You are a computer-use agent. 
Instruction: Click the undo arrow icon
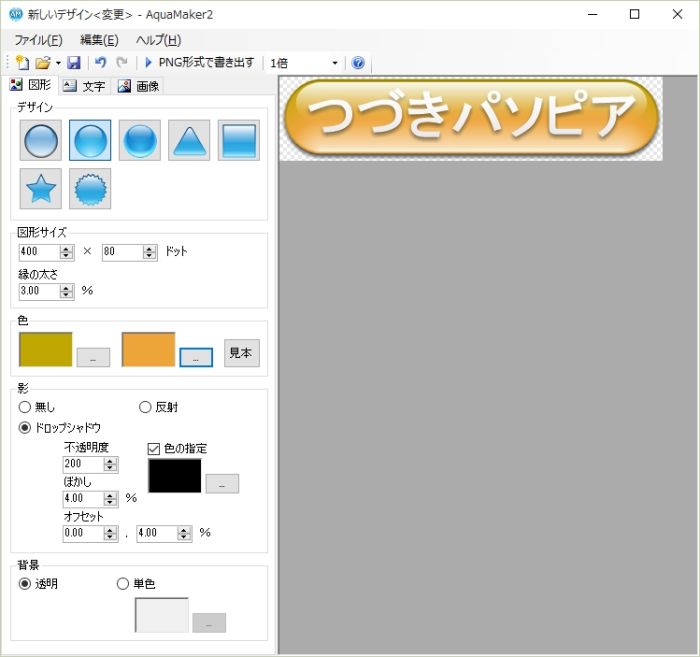pos(100,63)
